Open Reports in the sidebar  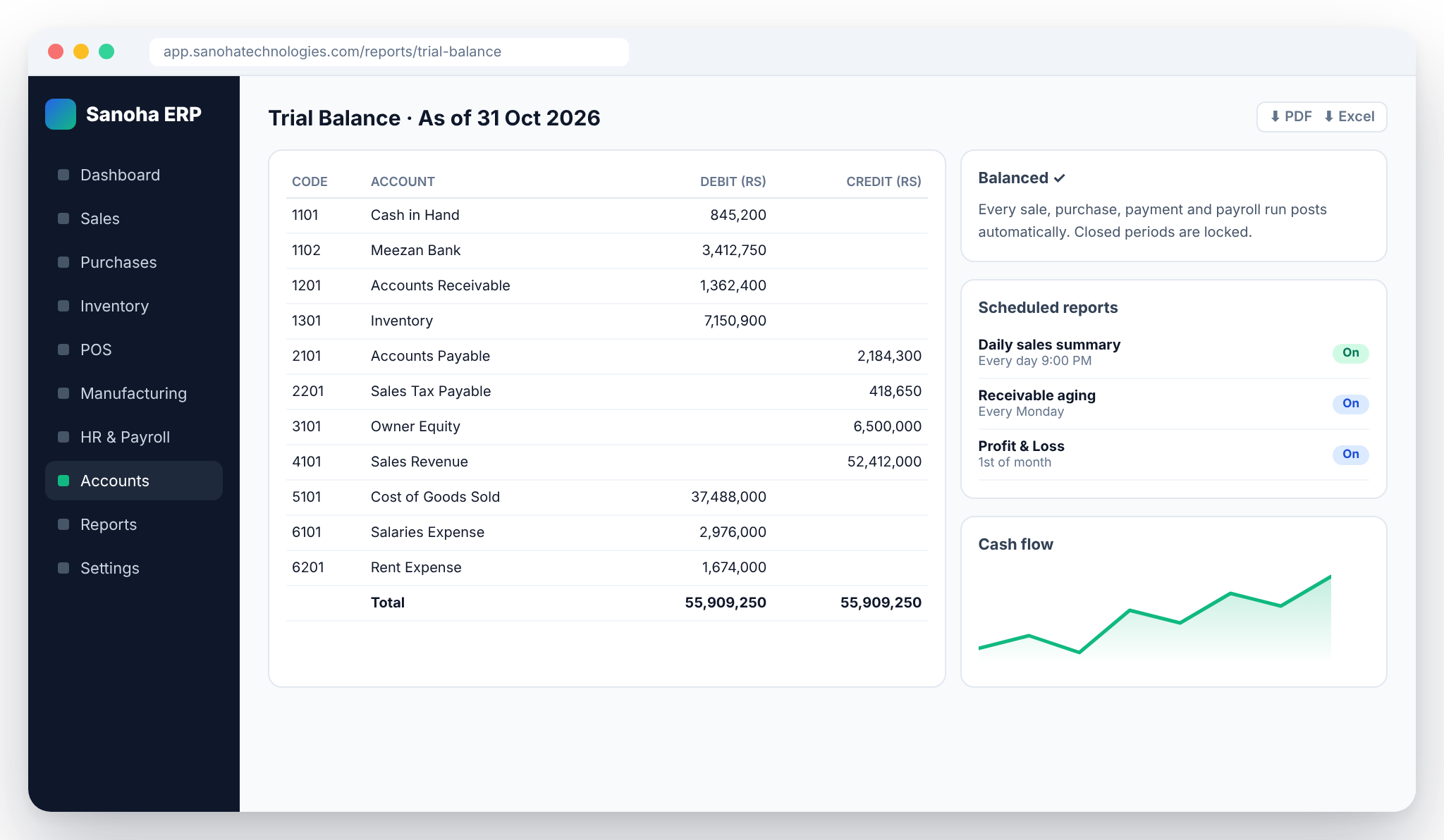(x=134, y=524)
